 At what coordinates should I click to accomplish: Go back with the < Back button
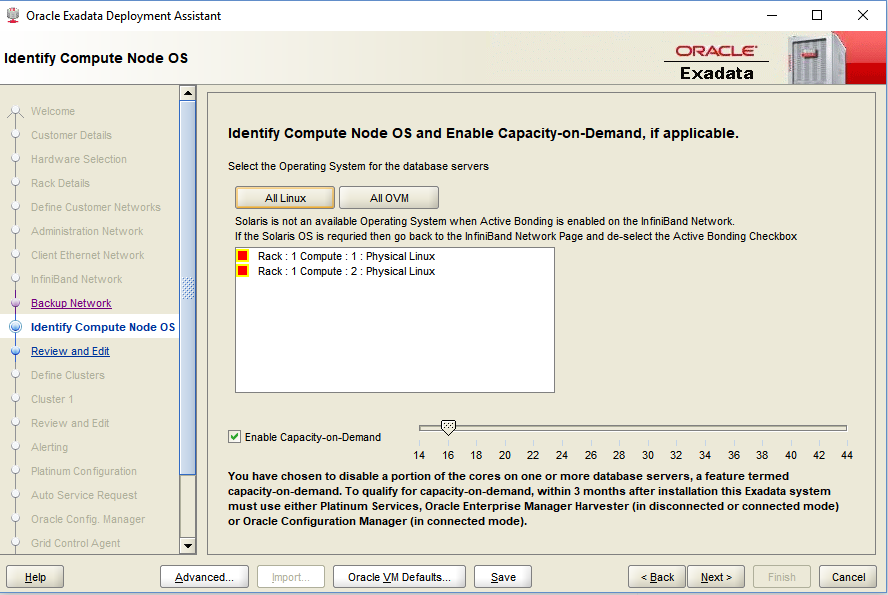(656, 577)
